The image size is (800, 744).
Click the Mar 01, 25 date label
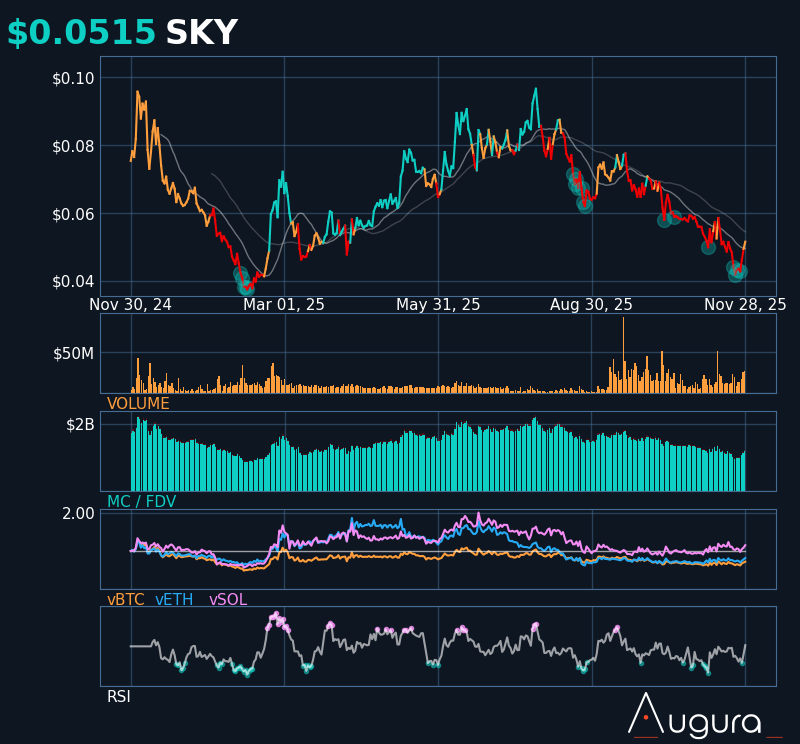284,305
